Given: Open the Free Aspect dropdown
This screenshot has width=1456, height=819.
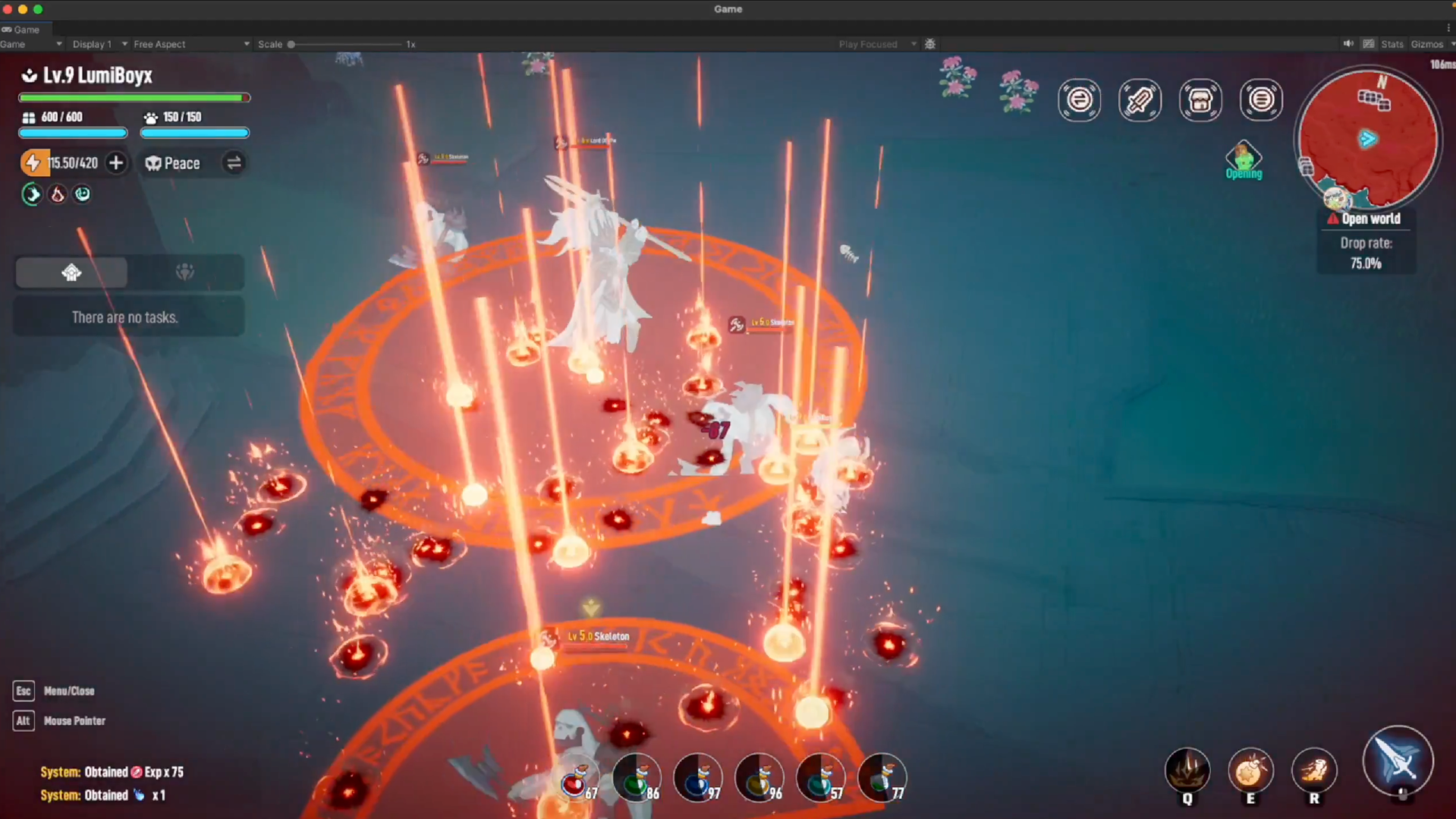Looking at the screenshot, I should point(191,44).
